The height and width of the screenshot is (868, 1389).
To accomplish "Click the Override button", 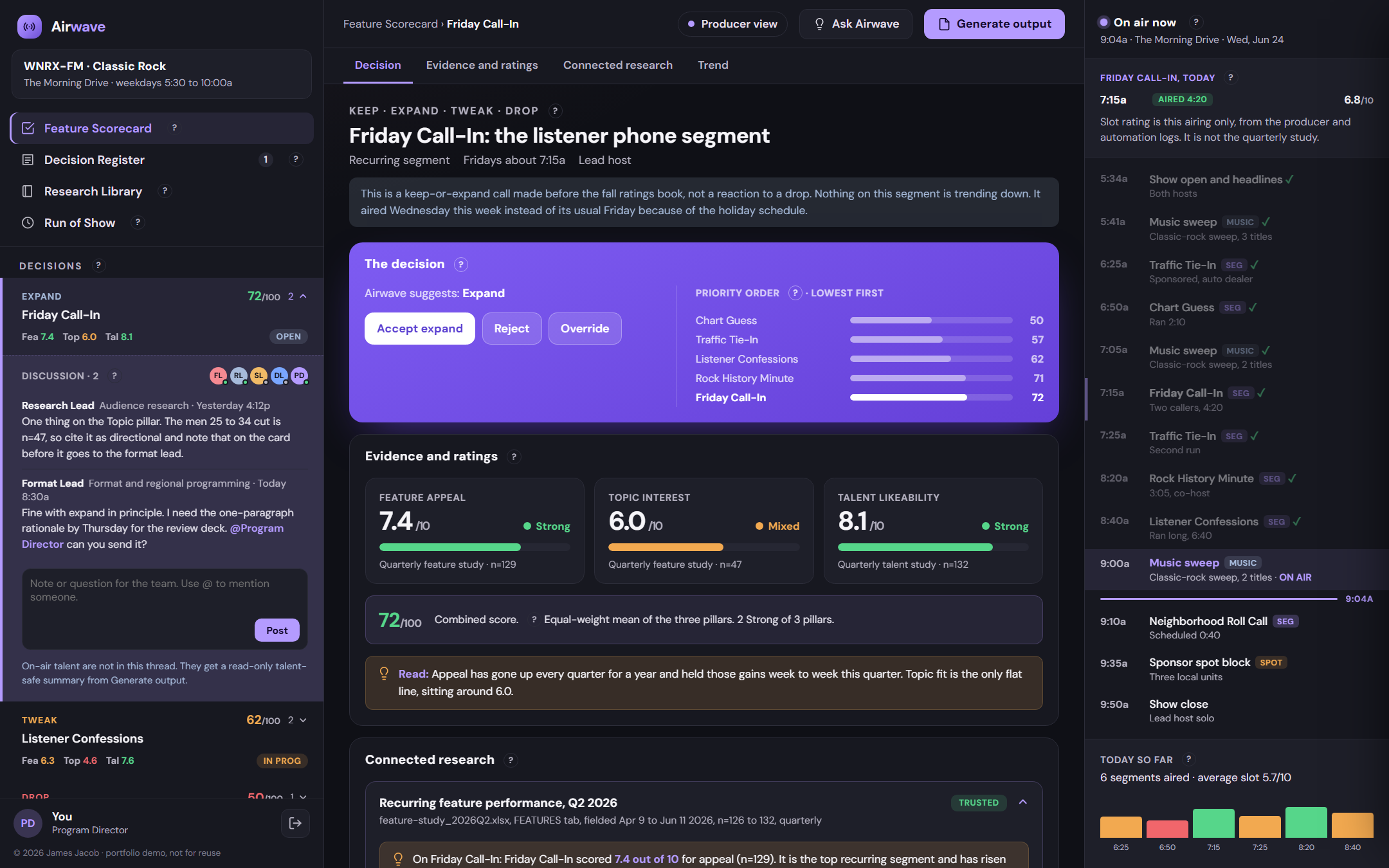I will point(585,329).
